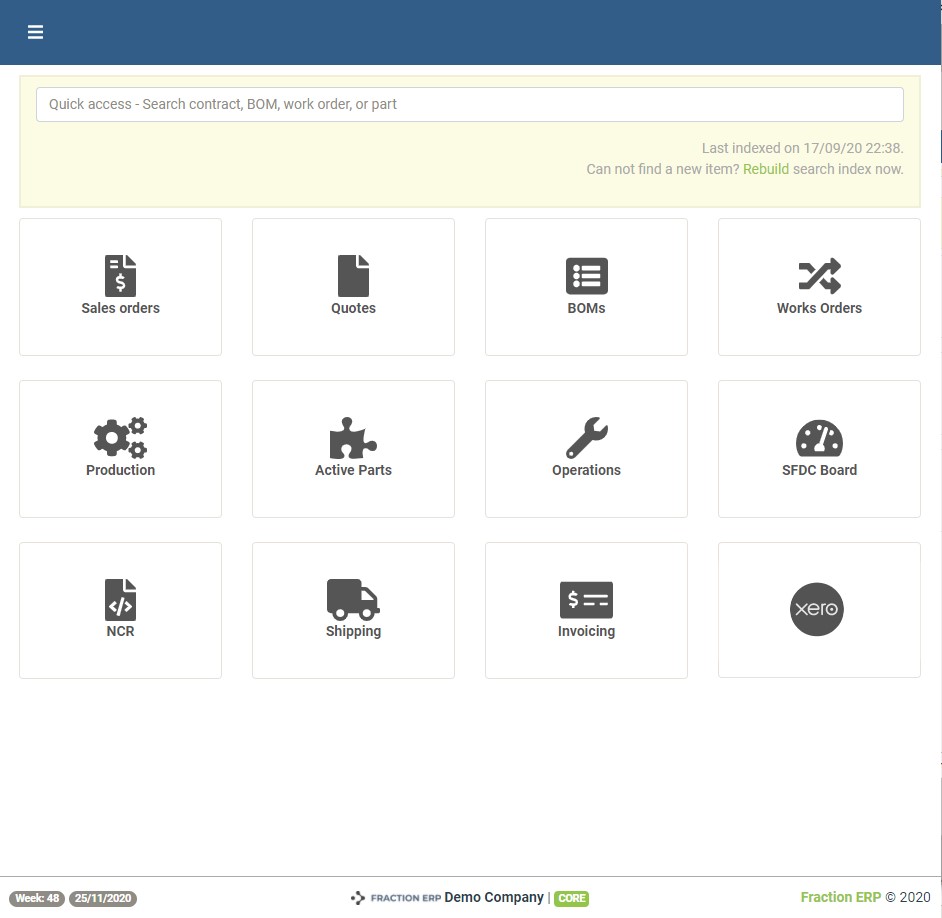Follow the Fraction ERP footer link
This screenshot has width=942, height=918.
[x=840, y=897]
